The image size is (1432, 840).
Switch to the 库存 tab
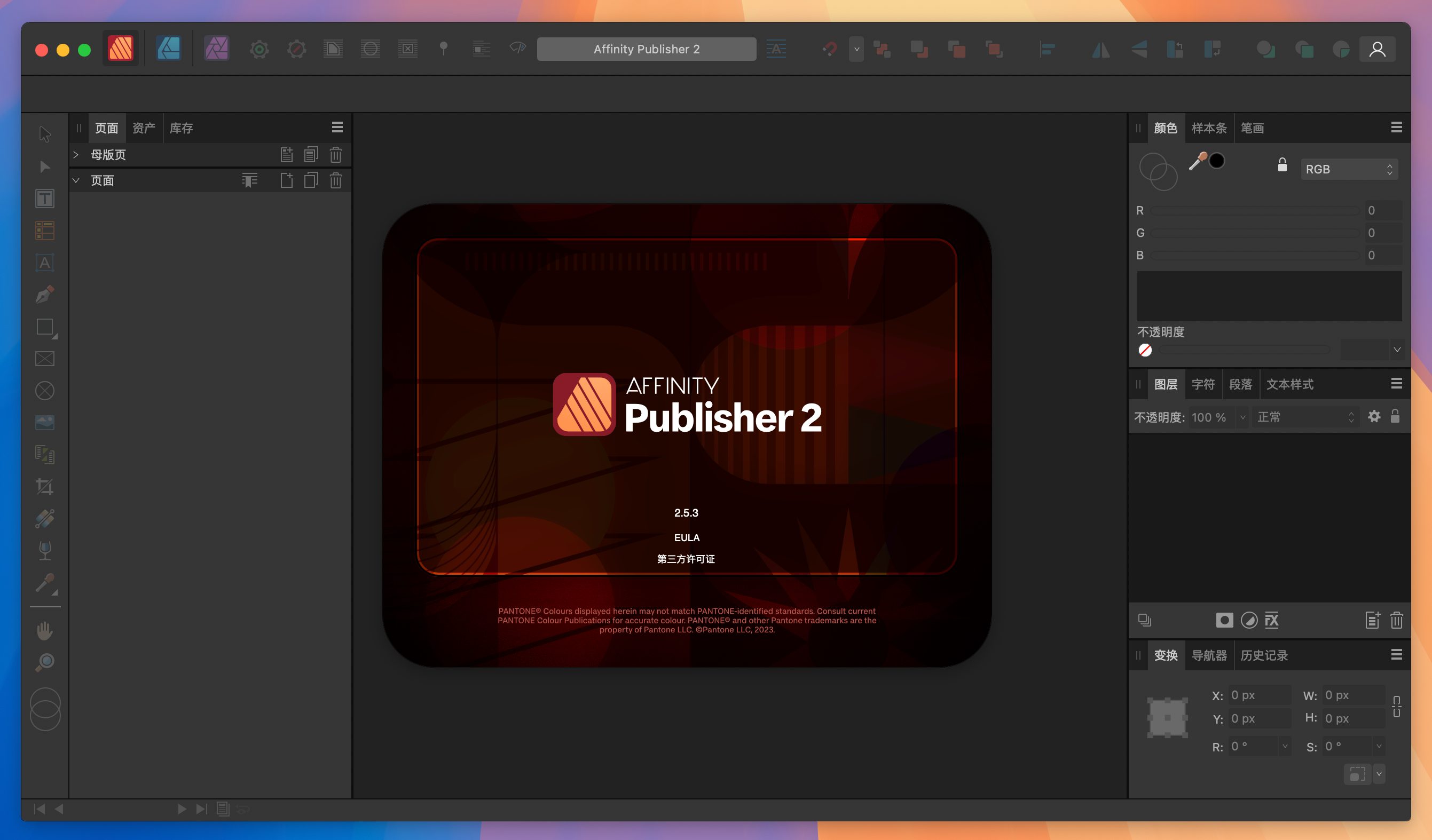pos(182,128)
